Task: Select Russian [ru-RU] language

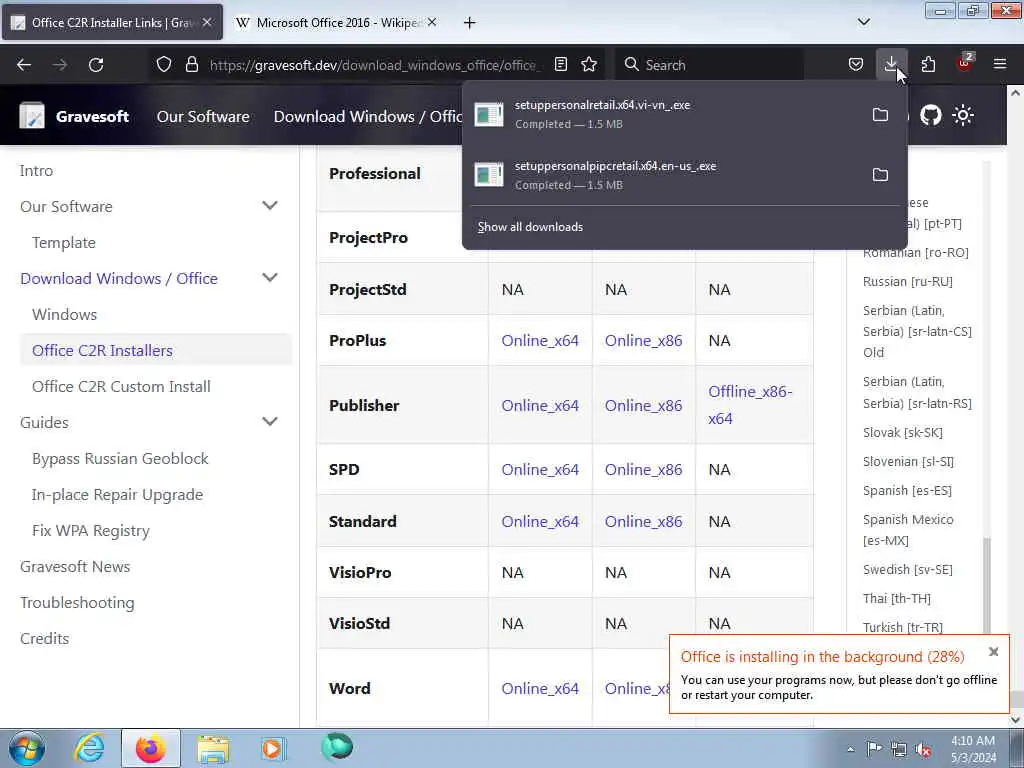Action: (908, 281)
